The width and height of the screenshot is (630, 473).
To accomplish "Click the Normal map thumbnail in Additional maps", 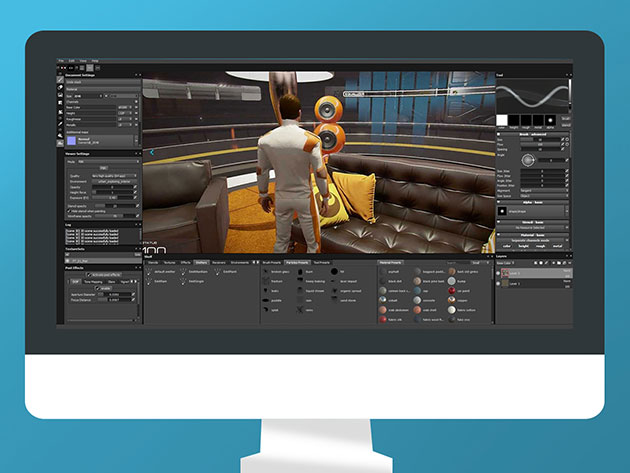I will [x=71, y=141].
